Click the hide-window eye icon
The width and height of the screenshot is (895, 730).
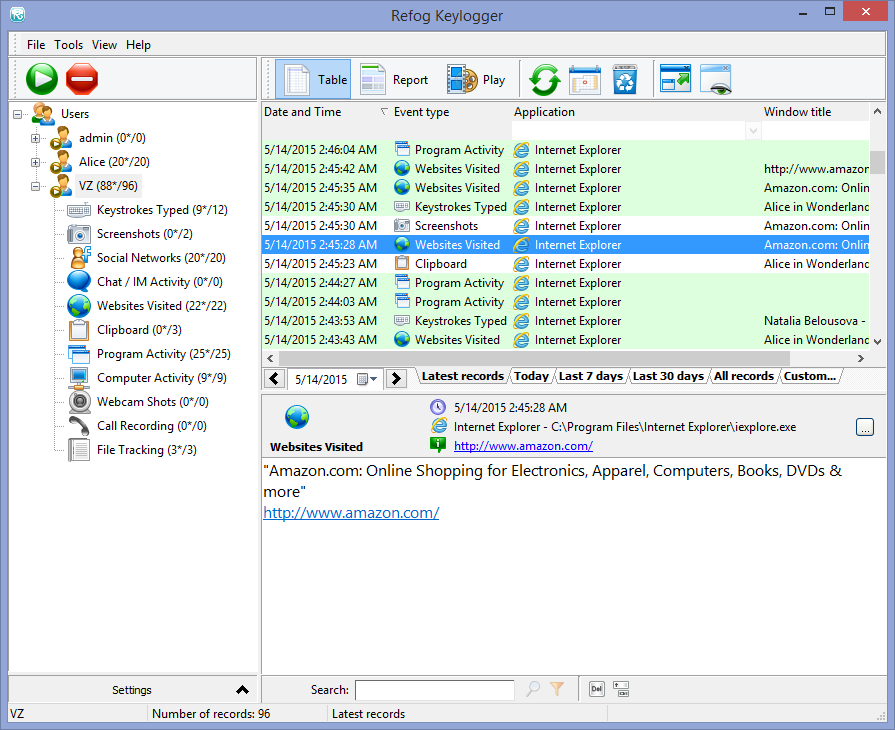[x=716, y=79]
